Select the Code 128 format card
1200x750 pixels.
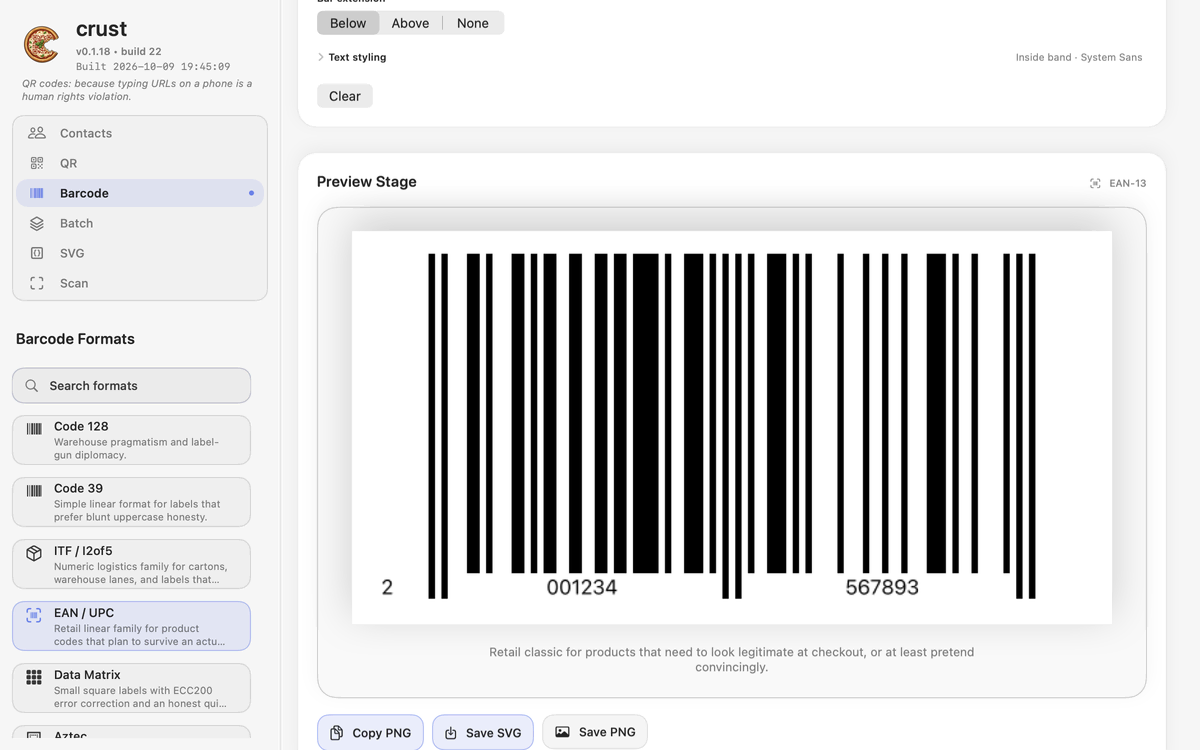click(x=131, y=440)
